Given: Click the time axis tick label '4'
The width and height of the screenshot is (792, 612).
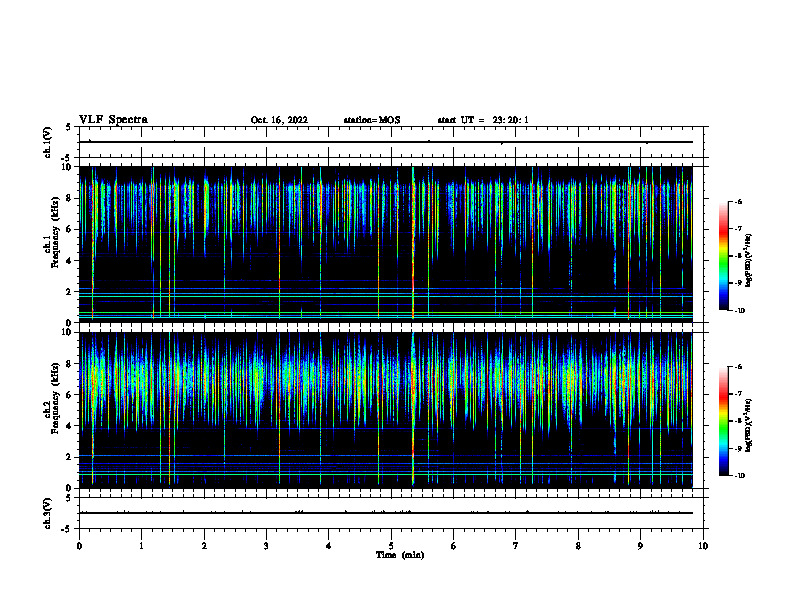Looking at the screenshot, I should [329, 546].
